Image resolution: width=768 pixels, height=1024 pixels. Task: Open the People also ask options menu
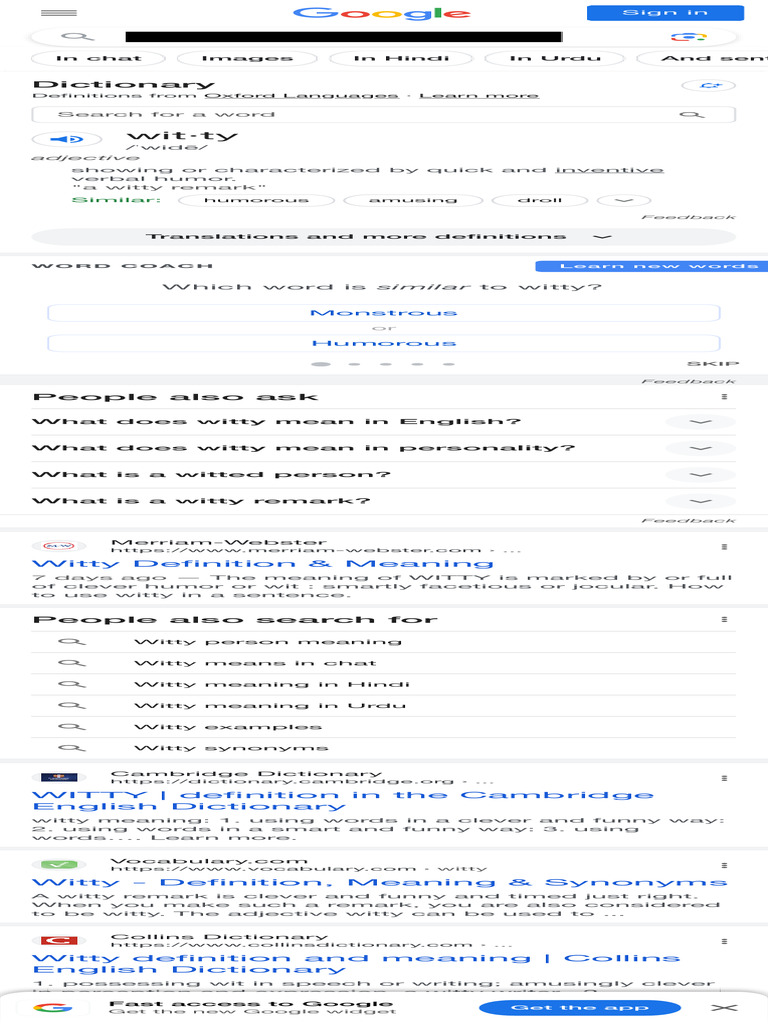[724, 396]
